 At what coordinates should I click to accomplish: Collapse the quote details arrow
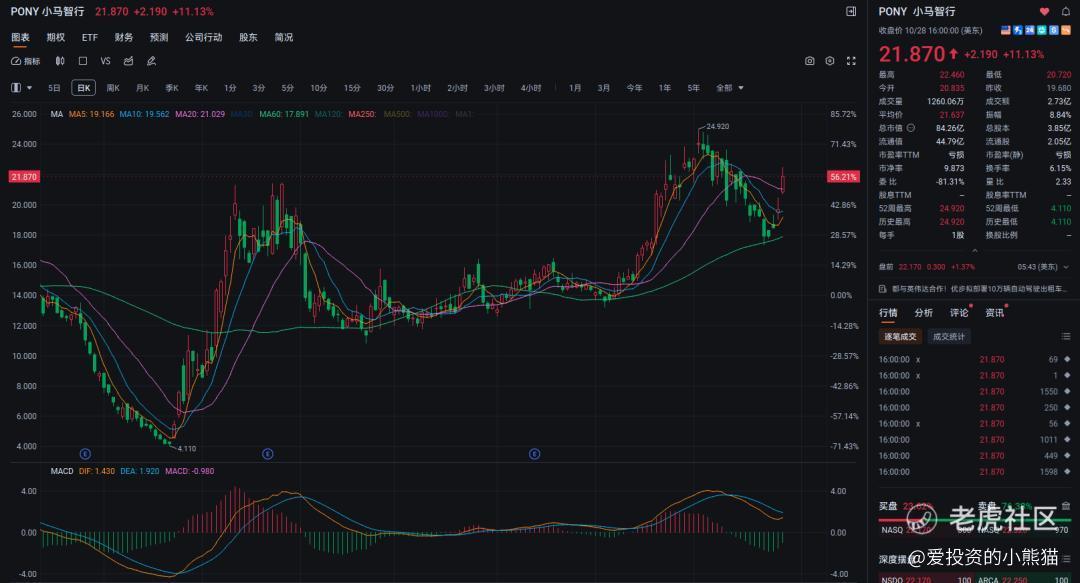pyautogui.click(x=974, y=250)
